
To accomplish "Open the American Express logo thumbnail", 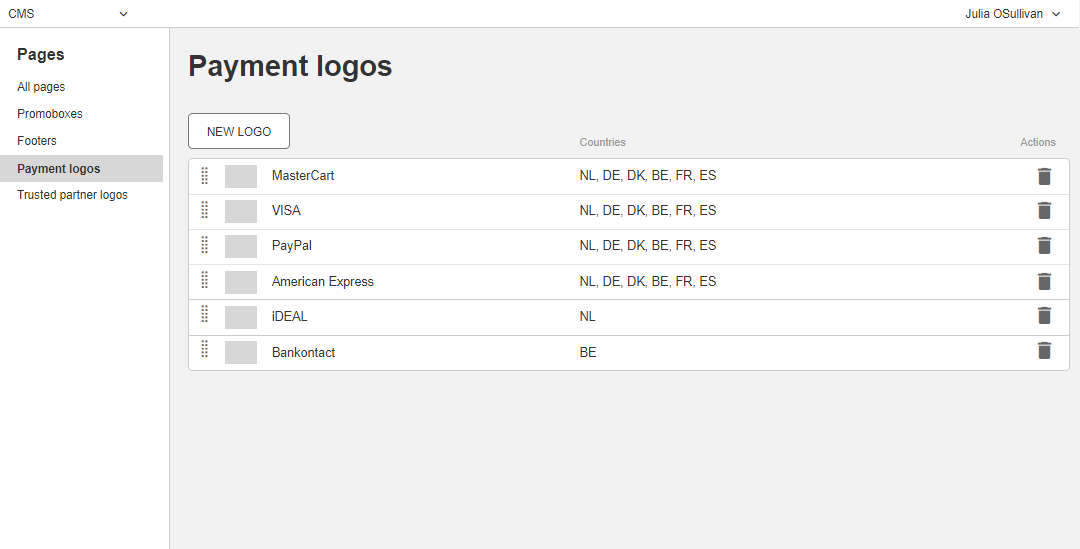I will (x=241, y=282).
